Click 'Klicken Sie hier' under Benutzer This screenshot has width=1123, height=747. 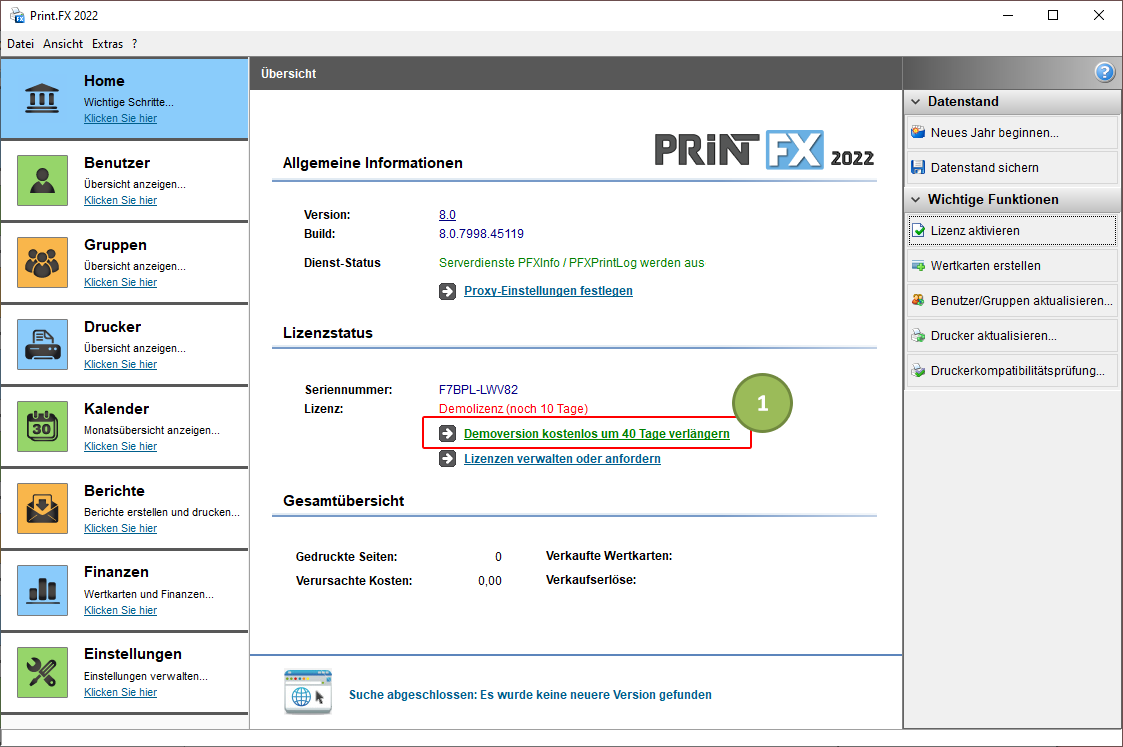tap(120, 201)
